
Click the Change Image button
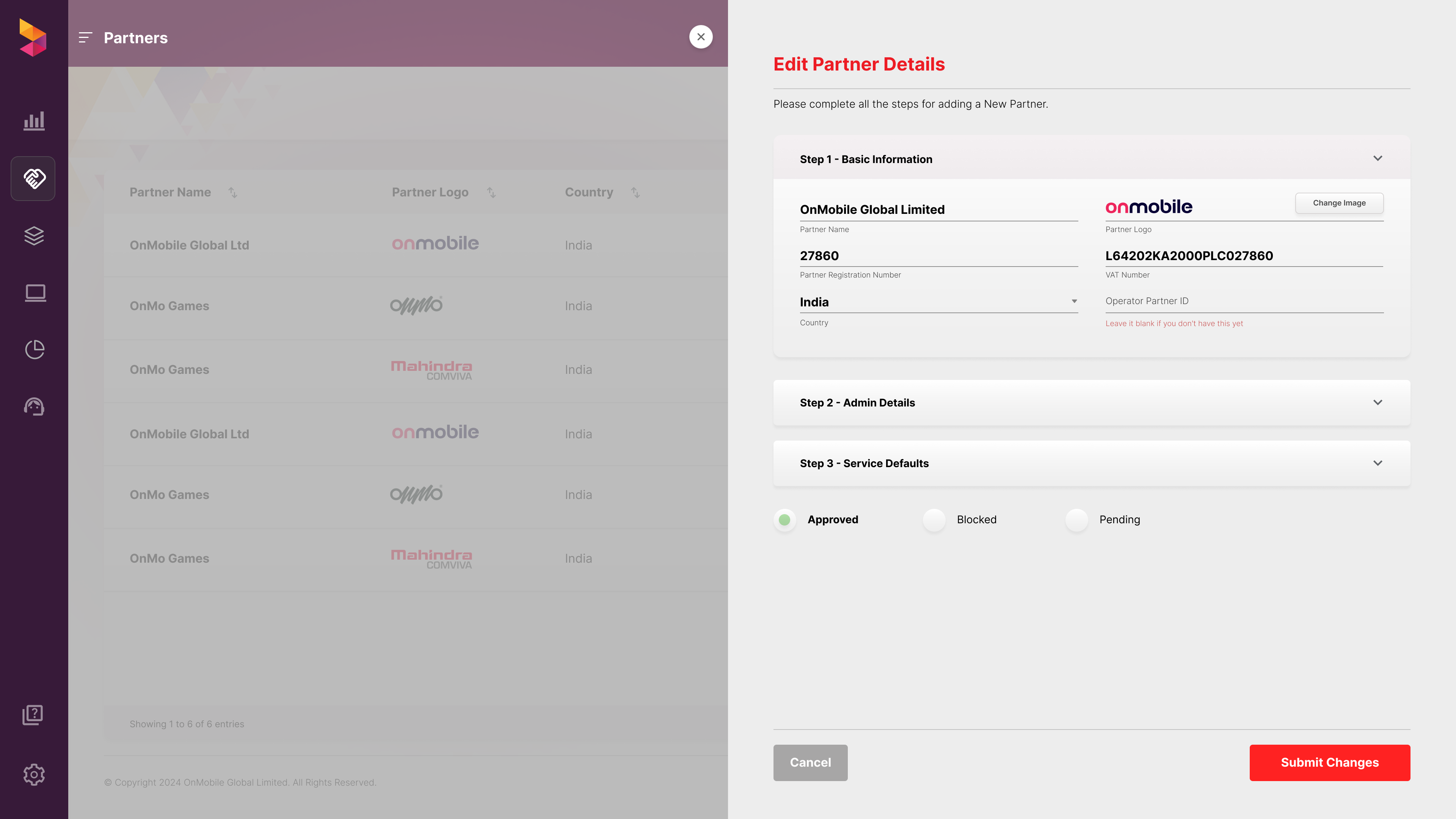(x=1339, y=203)
